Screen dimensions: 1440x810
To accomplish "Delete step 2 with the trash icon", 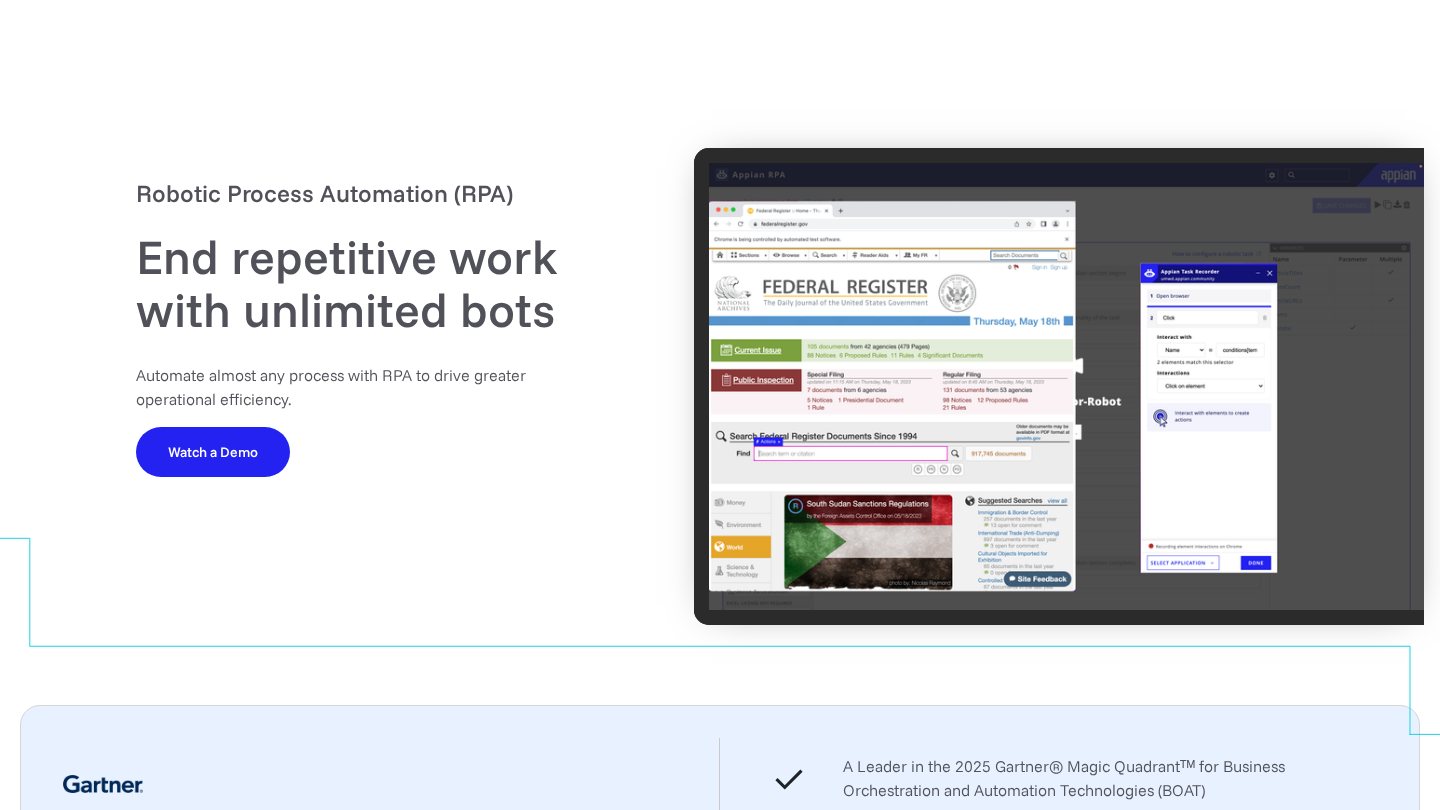I will point(1265,318).
